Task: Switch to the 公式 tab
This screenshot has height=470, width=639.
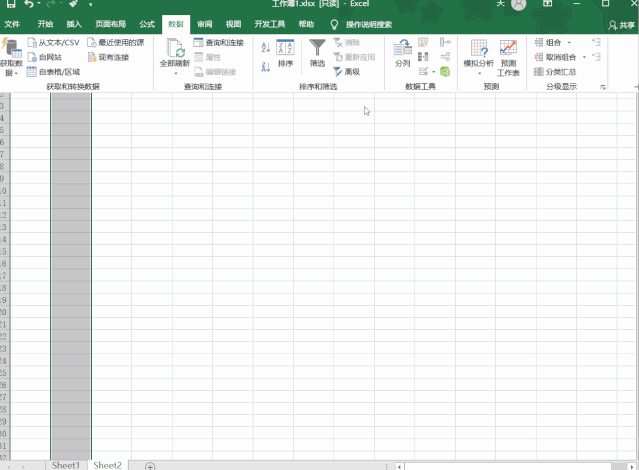Action: tap(147, 24)
